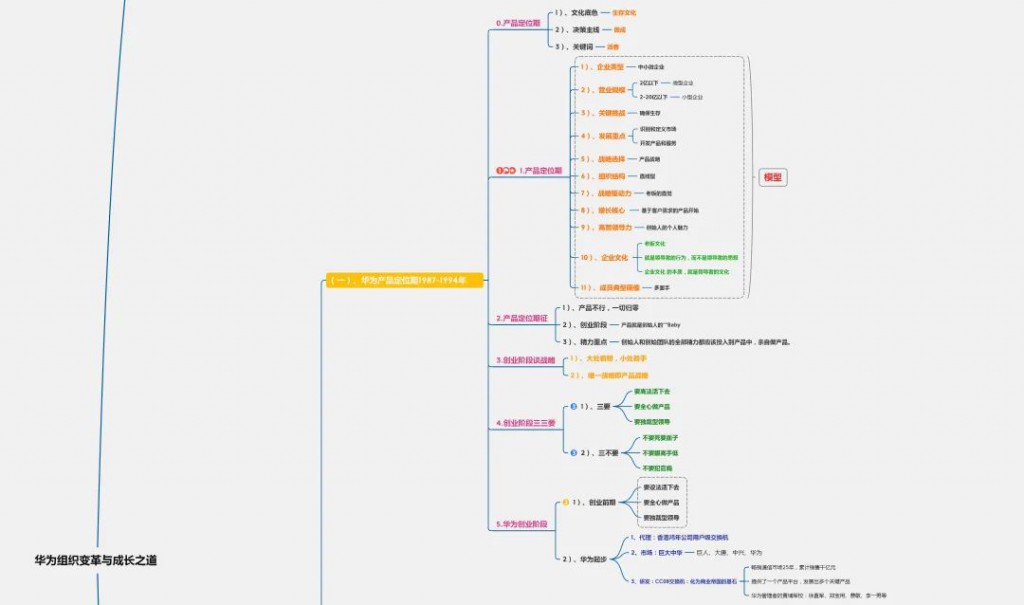Click the leaf node 中小微企业
1024x605 pixels.
click(x=651, y=67)
